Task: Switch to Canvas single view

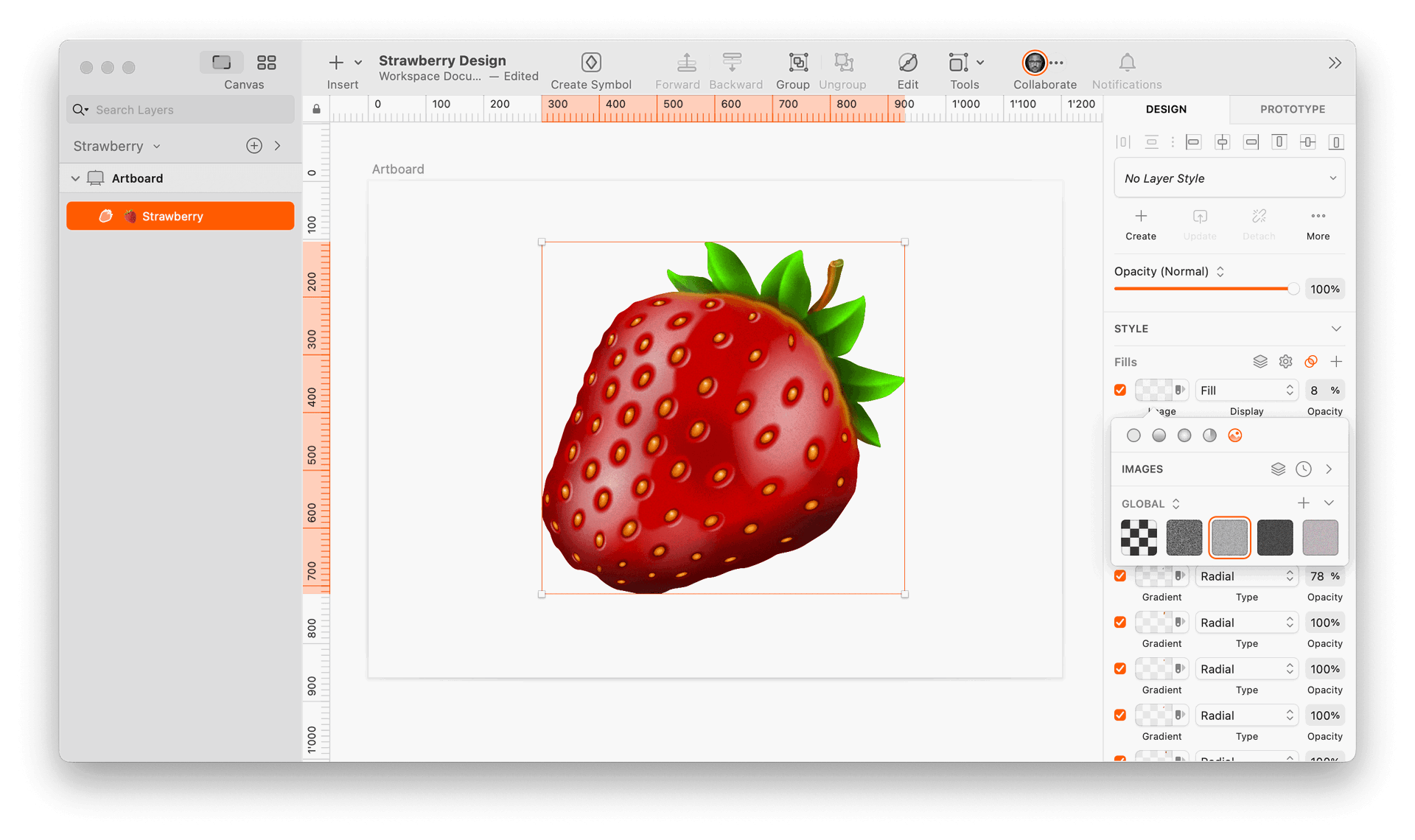Action: [x=221, y=63]
